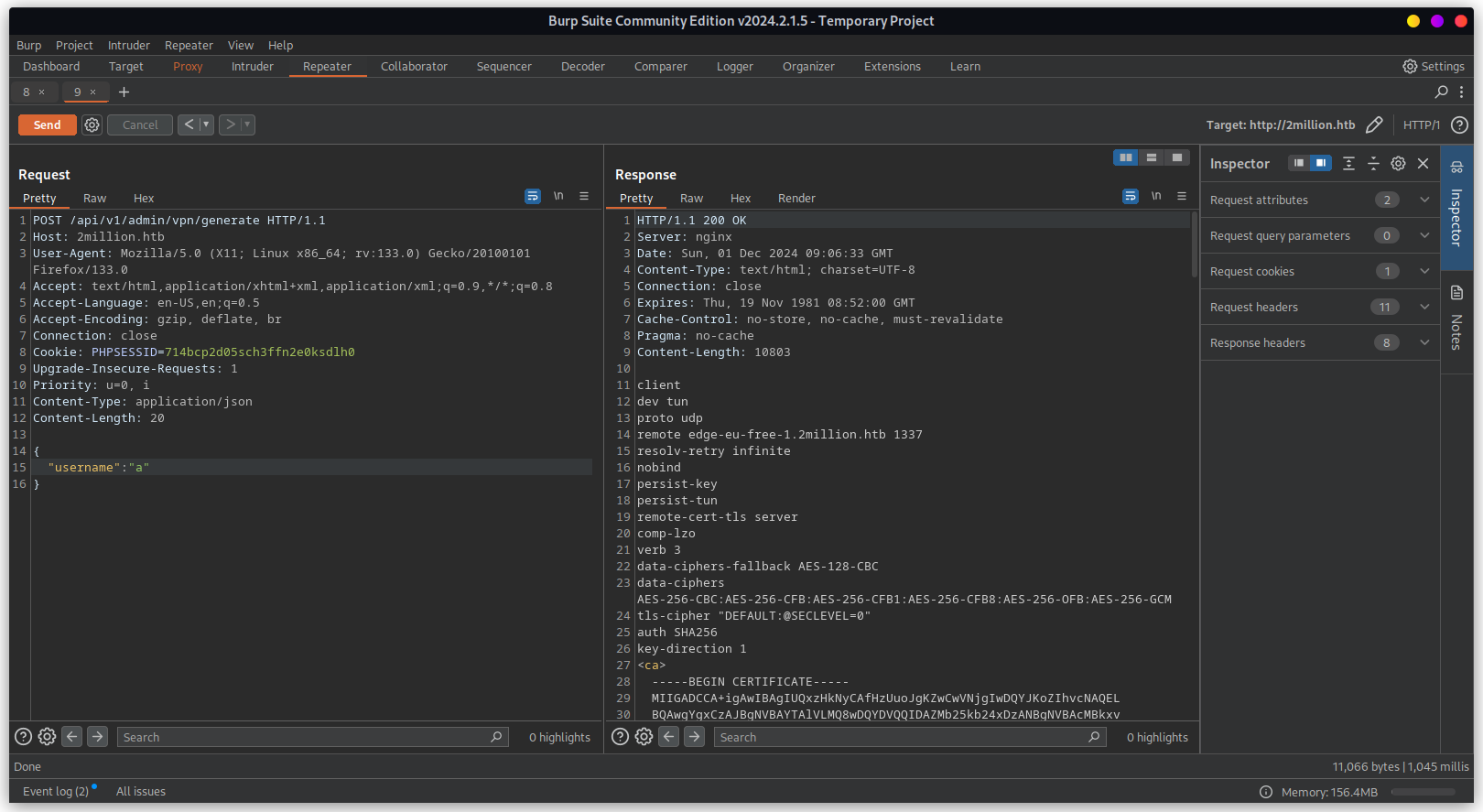Go forward to next request in history
Screen dimensions: 1483x812
click(230, 125)
